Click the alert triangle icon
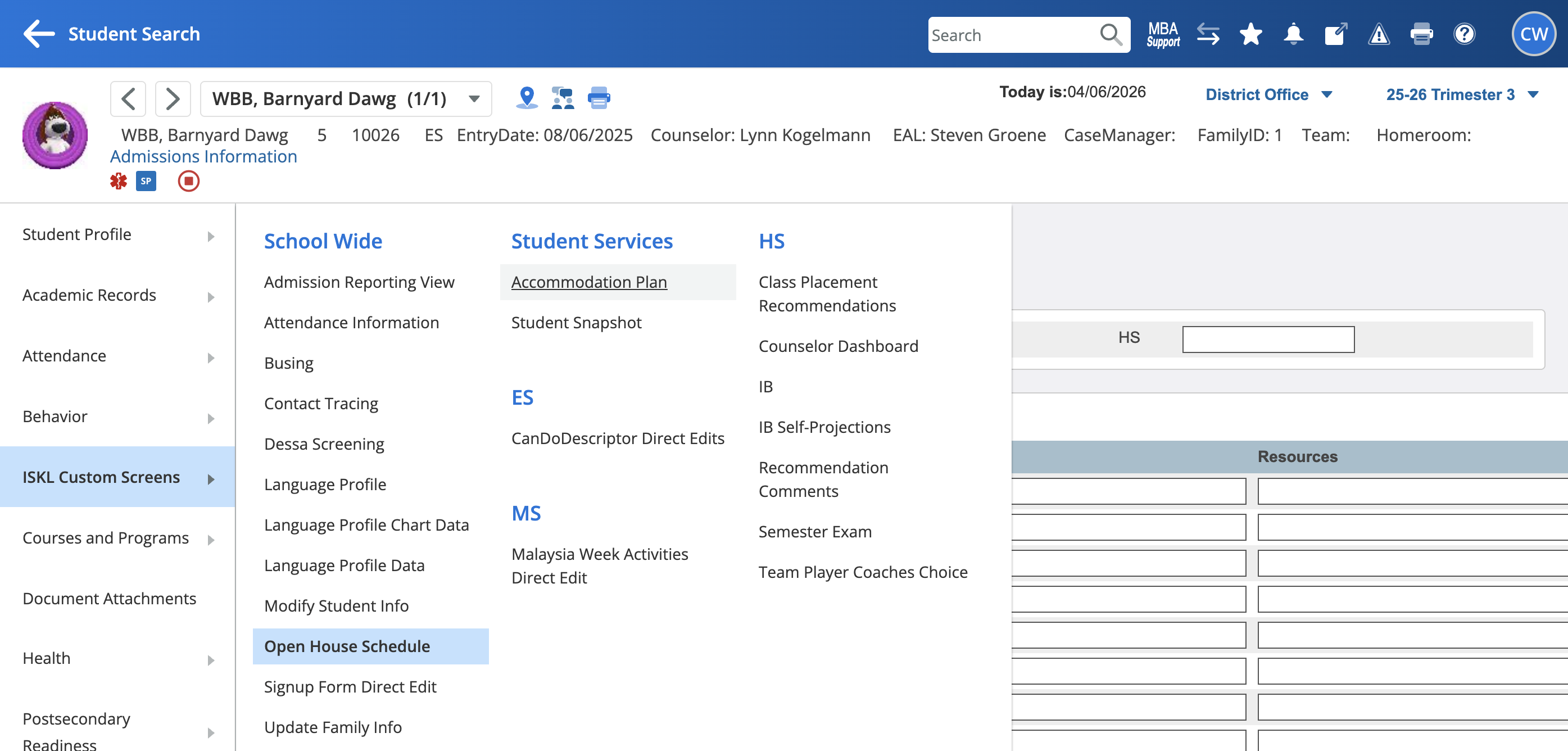The width and height of the screenshot is (1568, 751). (1378, 34)
